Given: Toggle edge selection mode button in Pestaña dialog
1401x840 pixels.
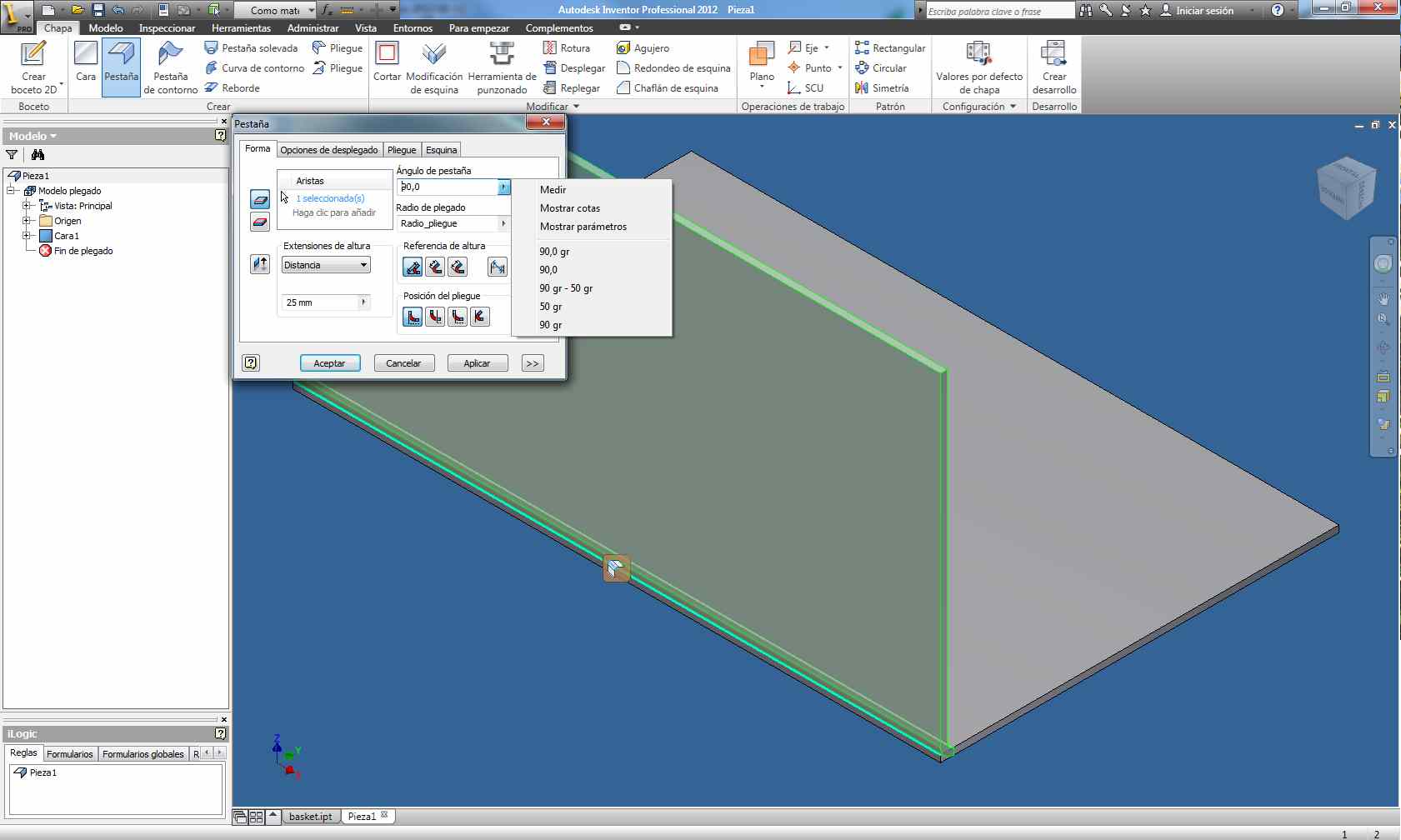Looking at the screenshot, I should click(260, 199).
